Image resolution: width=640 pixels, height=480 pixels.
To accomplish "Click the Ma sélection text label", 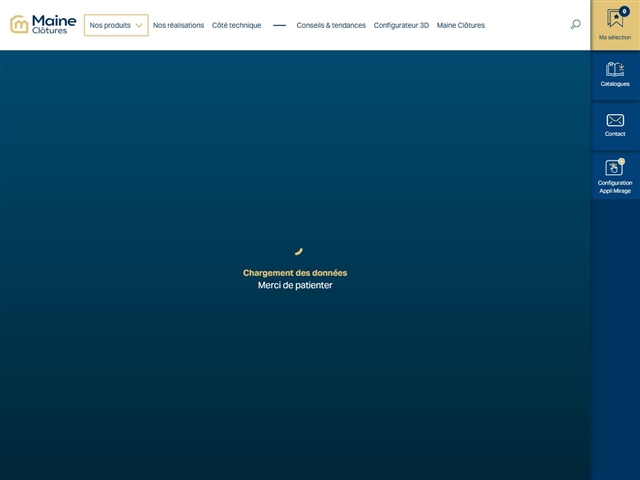I will pos(615,37).
